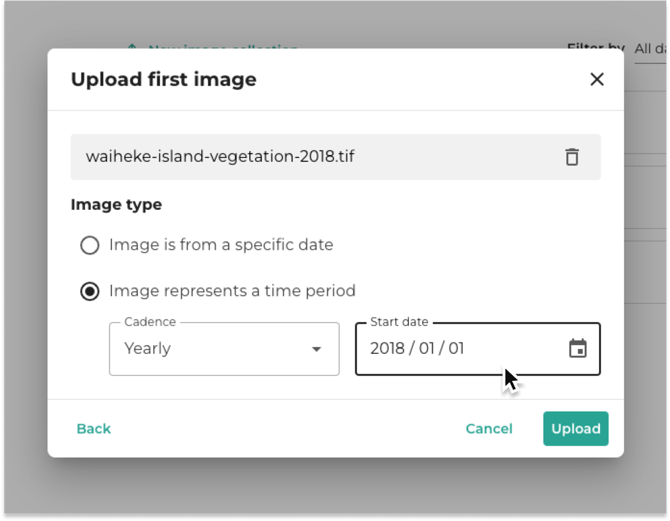
Task: Click the Cadence dropdown arrow
Action: (316, 349)
